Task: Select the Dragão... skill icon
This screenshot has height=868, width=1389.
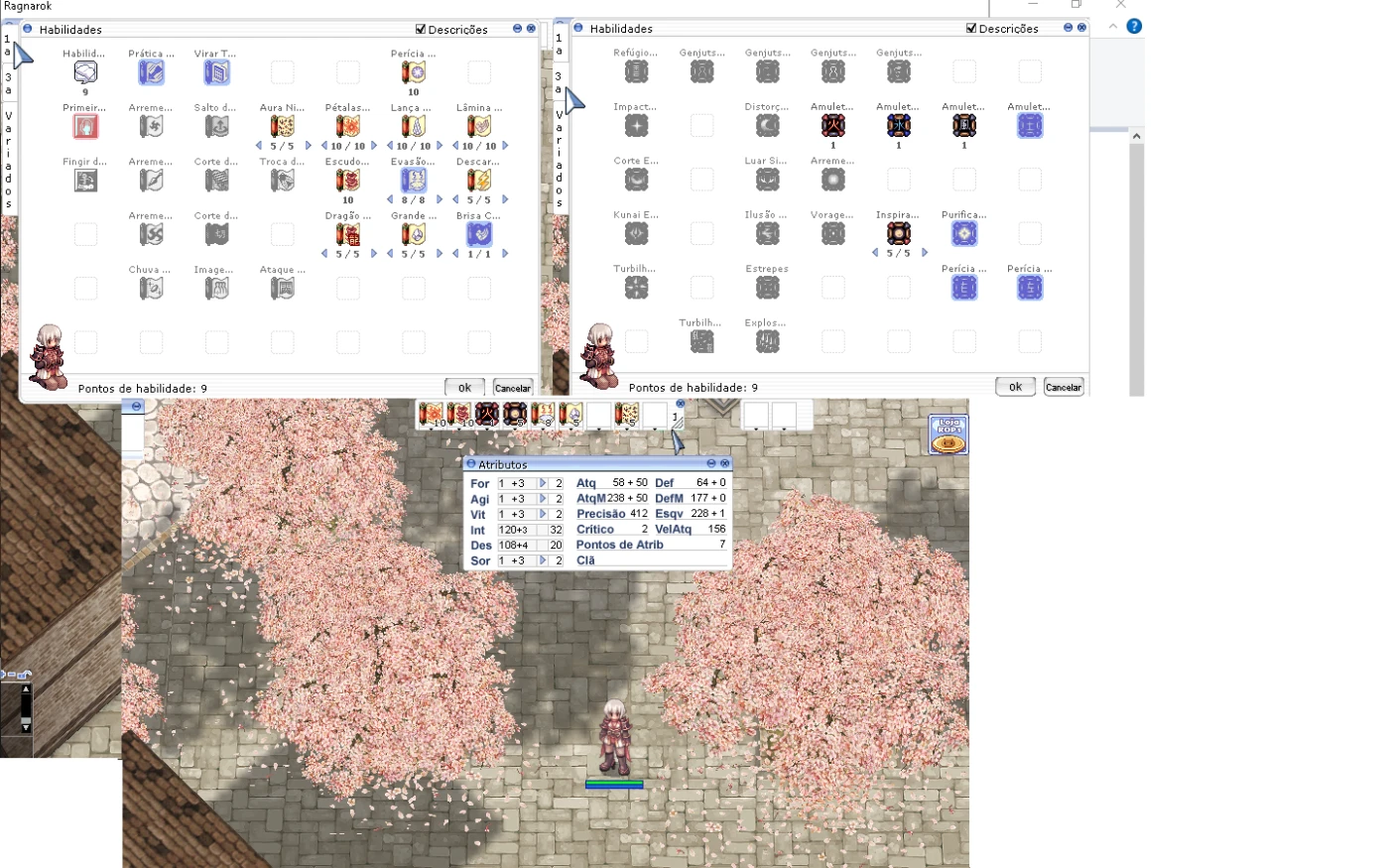Action: click(x=347, y=234)
